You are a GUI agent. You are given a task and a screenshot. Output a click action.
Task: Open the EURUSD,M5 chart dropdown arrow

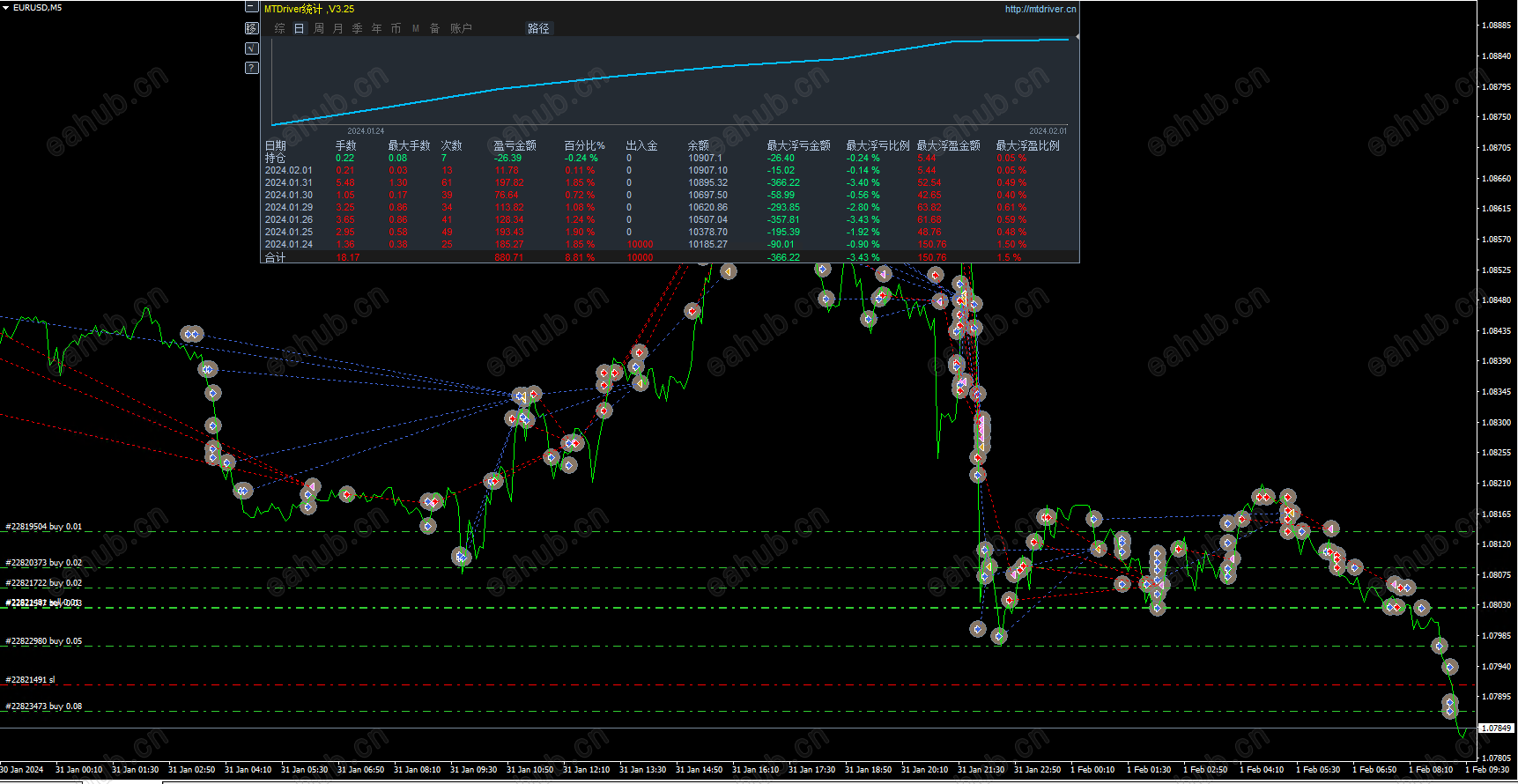click(x=6, y=7)
